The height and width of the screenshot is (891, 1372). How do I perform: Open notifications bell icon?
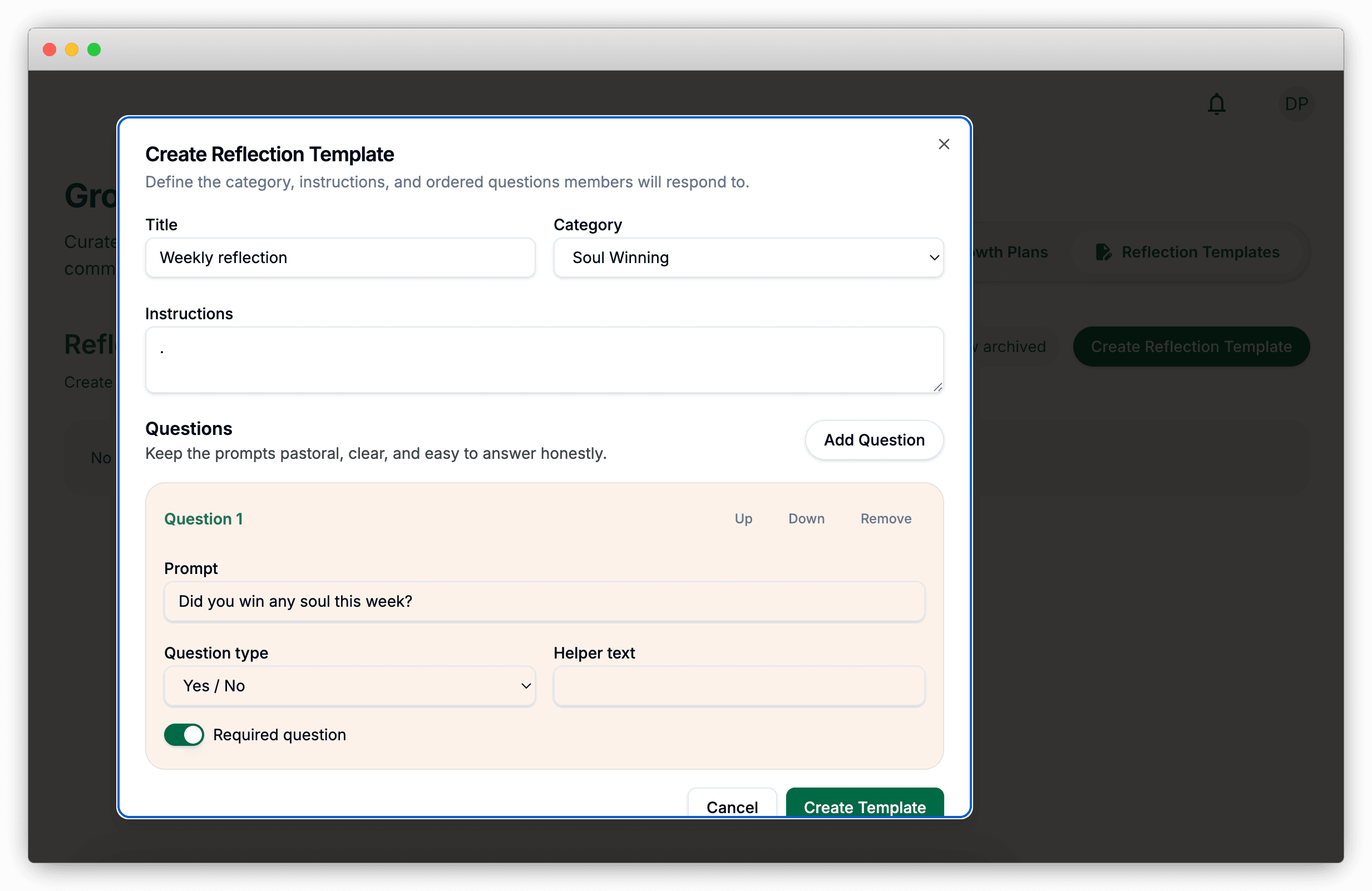1216,105
